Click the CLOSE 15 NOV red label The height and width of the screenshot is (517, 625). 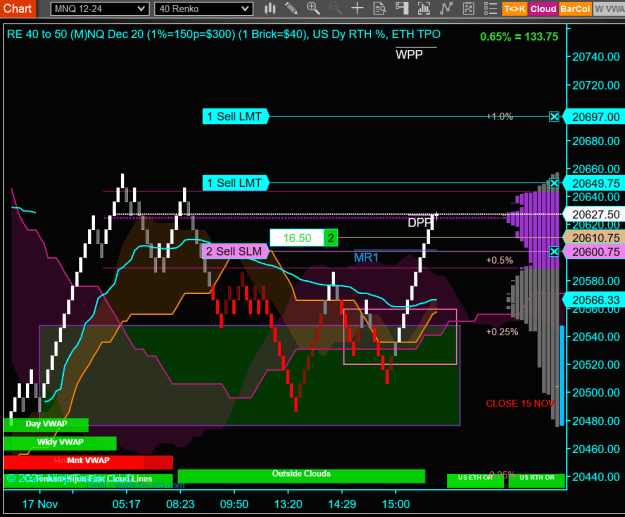pyautogui.click(x=520, y=404)
